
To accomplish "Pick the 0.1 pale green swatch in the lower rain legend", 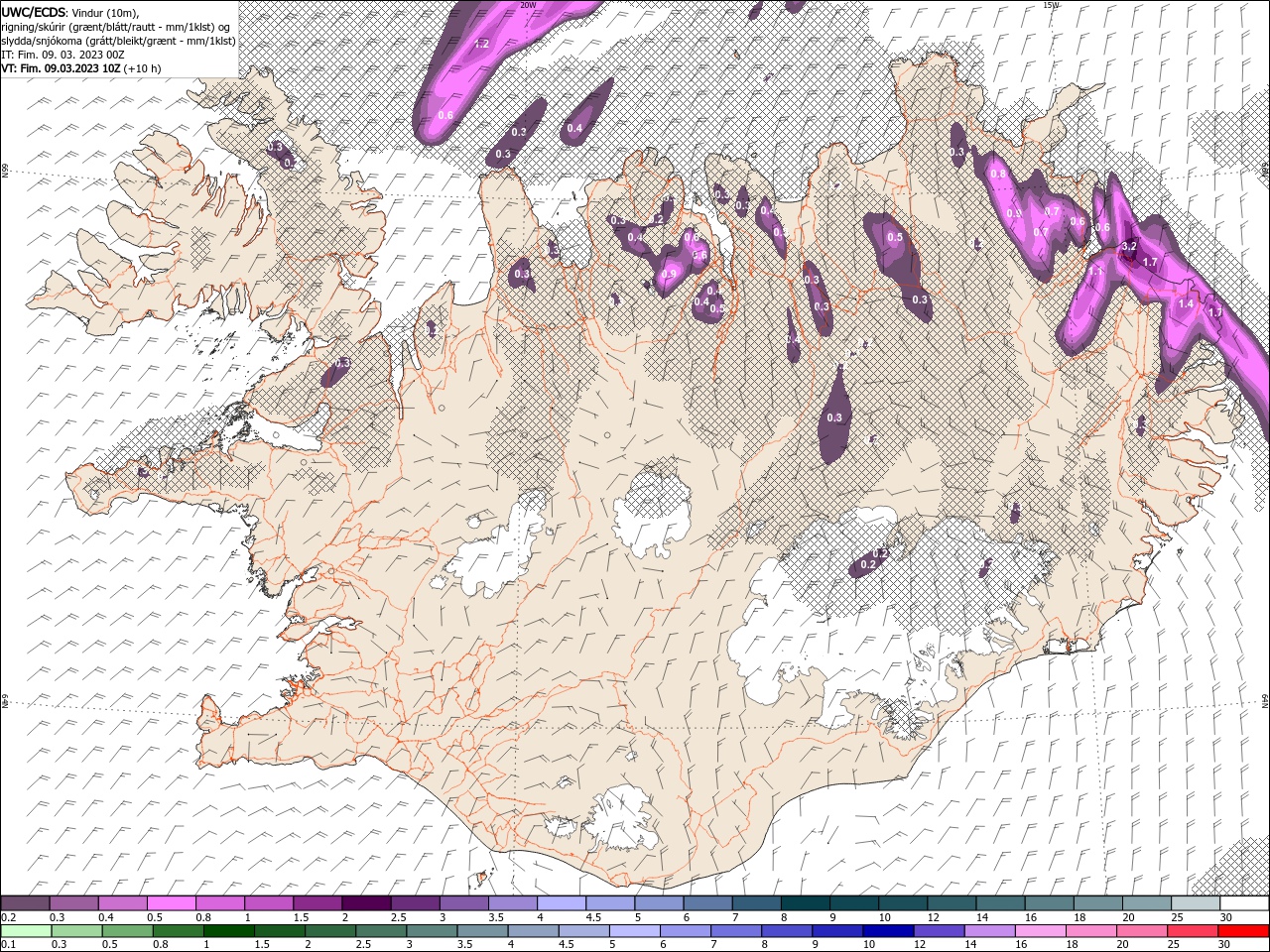I will (25, 930).
